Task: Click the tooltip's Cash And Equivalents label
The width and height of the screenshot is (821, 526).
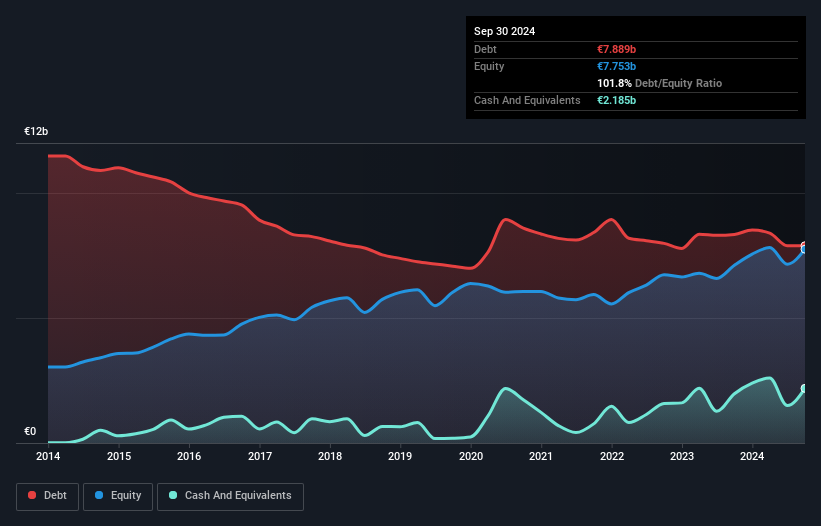Action: point(527,100)
